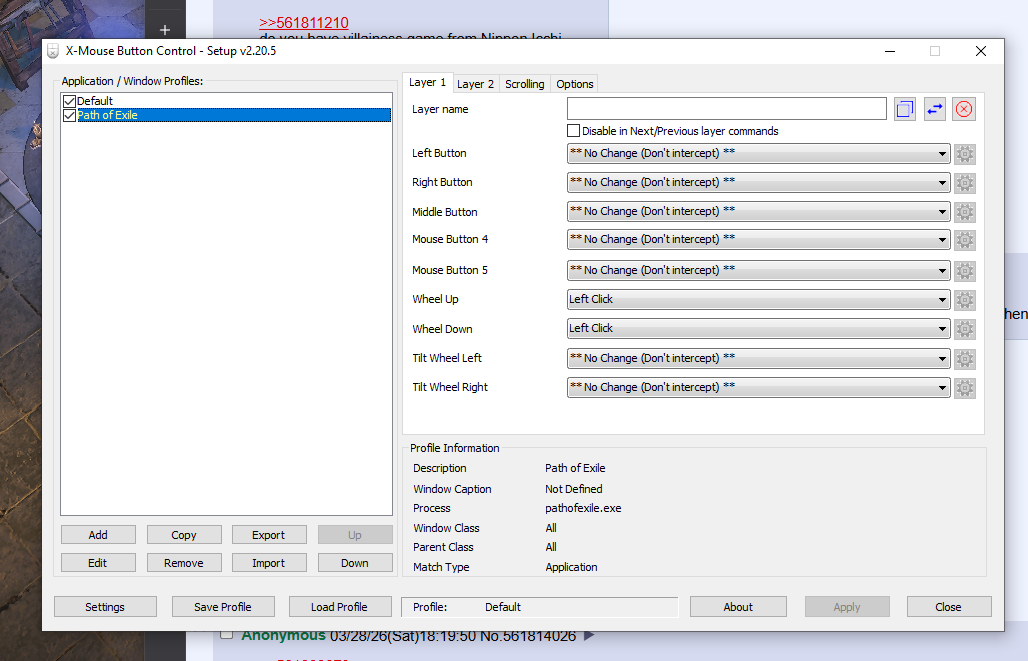Click the Default profile name field
The image size is (1028, 661).
[540, 607]
